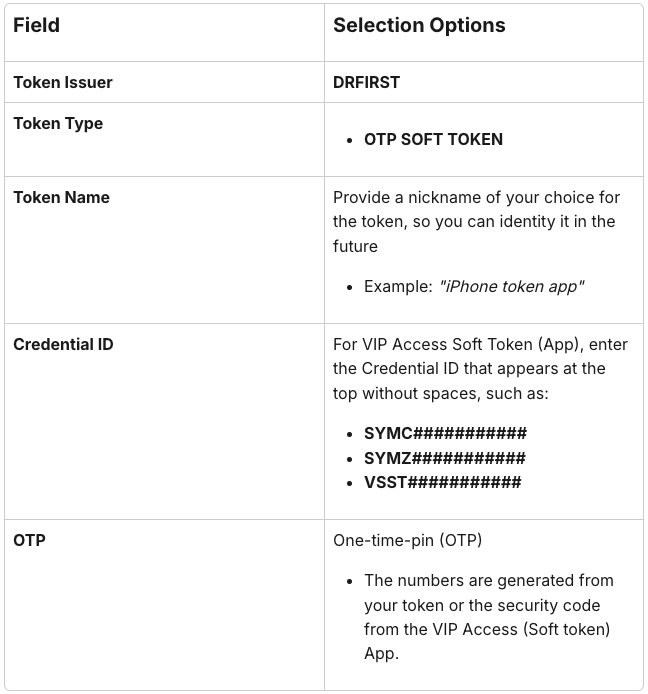648x694 pixels.
Task: Select the Token Issuer field label
Action: tap(63, 82)
